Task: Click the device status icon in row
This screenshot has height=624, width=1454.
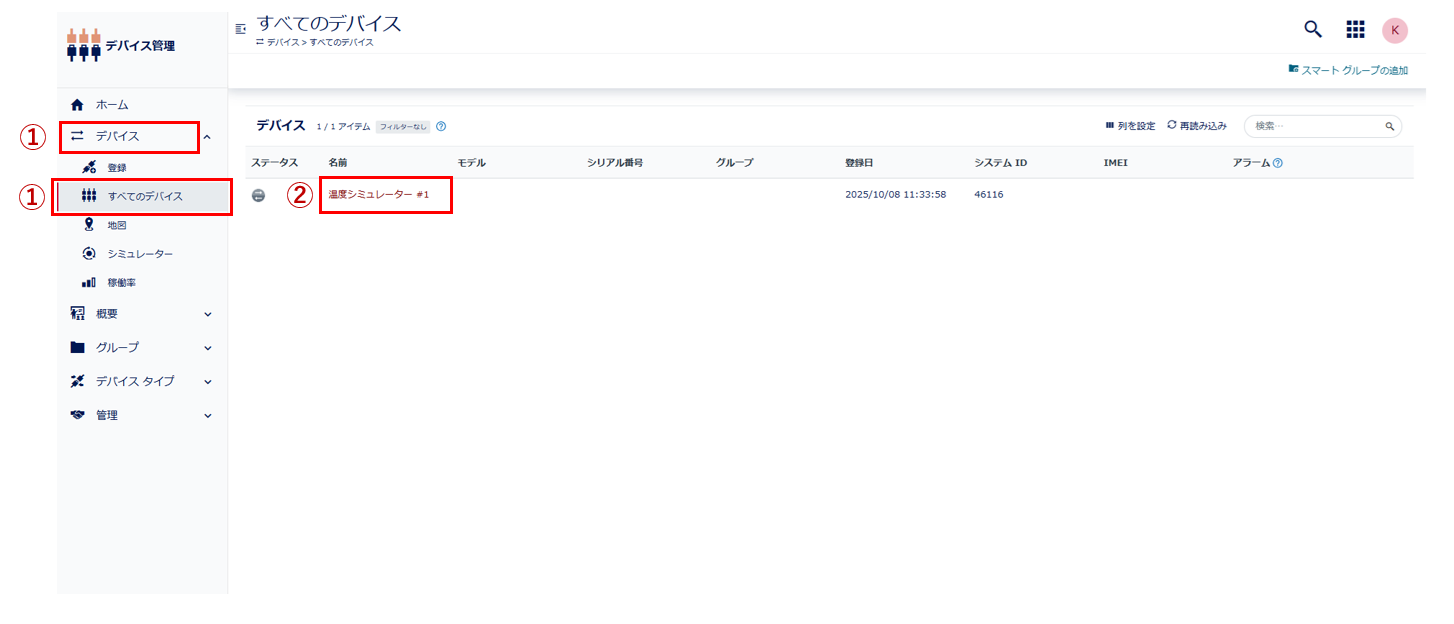Action: pyautogui.click(x=259, y=195)
